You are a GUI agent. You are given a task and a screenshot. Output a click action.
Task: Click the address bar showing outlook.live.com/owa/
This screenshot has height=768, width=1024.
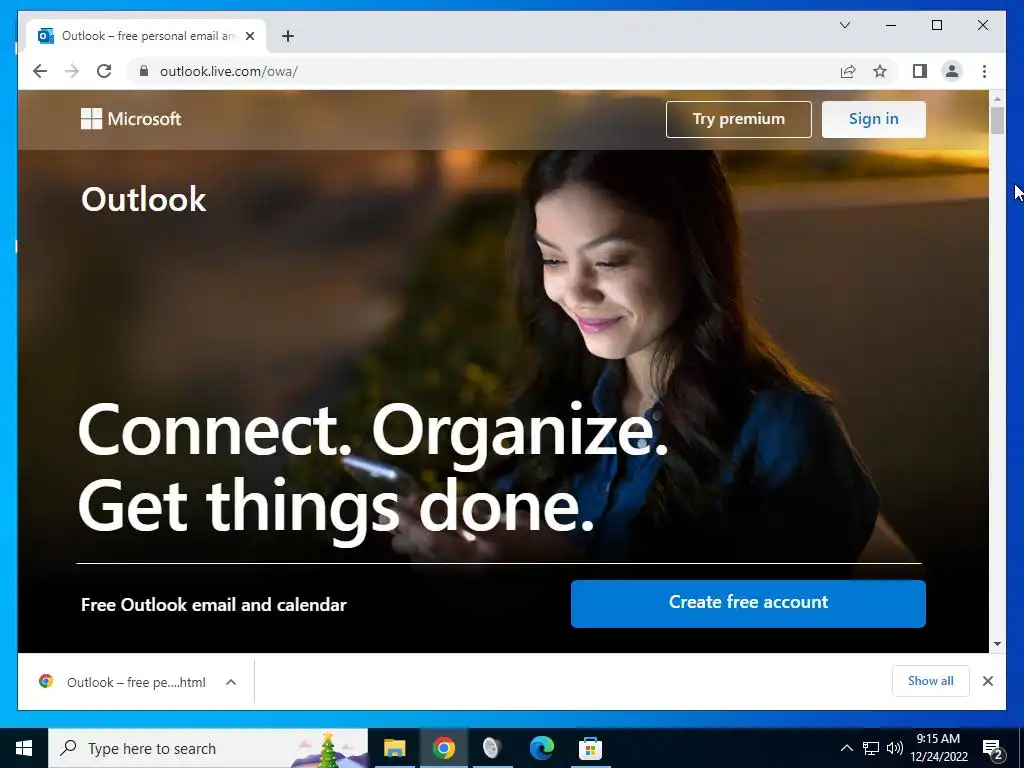point(483,71)
